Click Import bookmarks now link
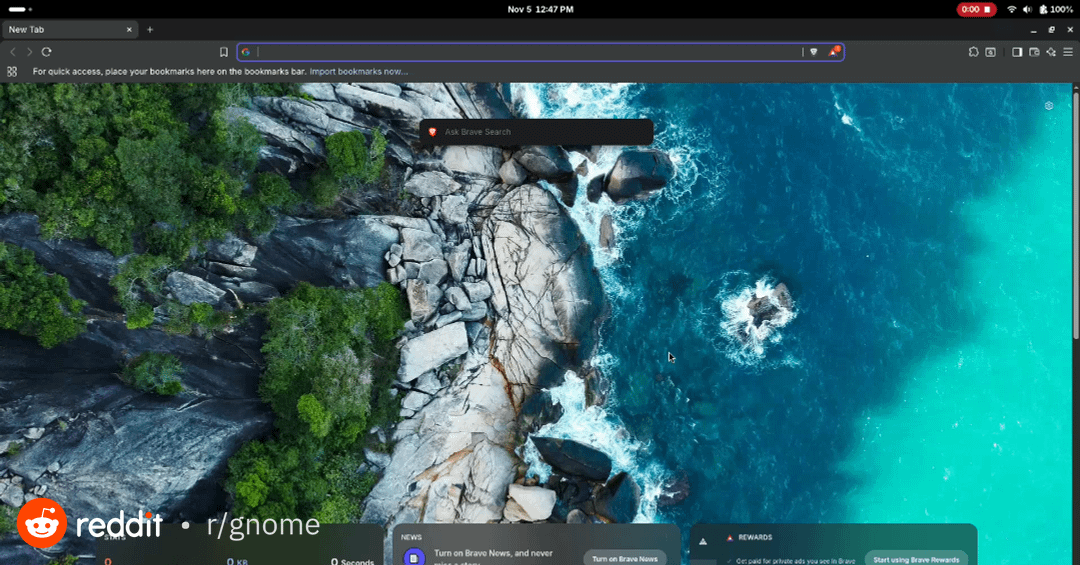Viewport: 1080px width, 565px height. (359, 72)
